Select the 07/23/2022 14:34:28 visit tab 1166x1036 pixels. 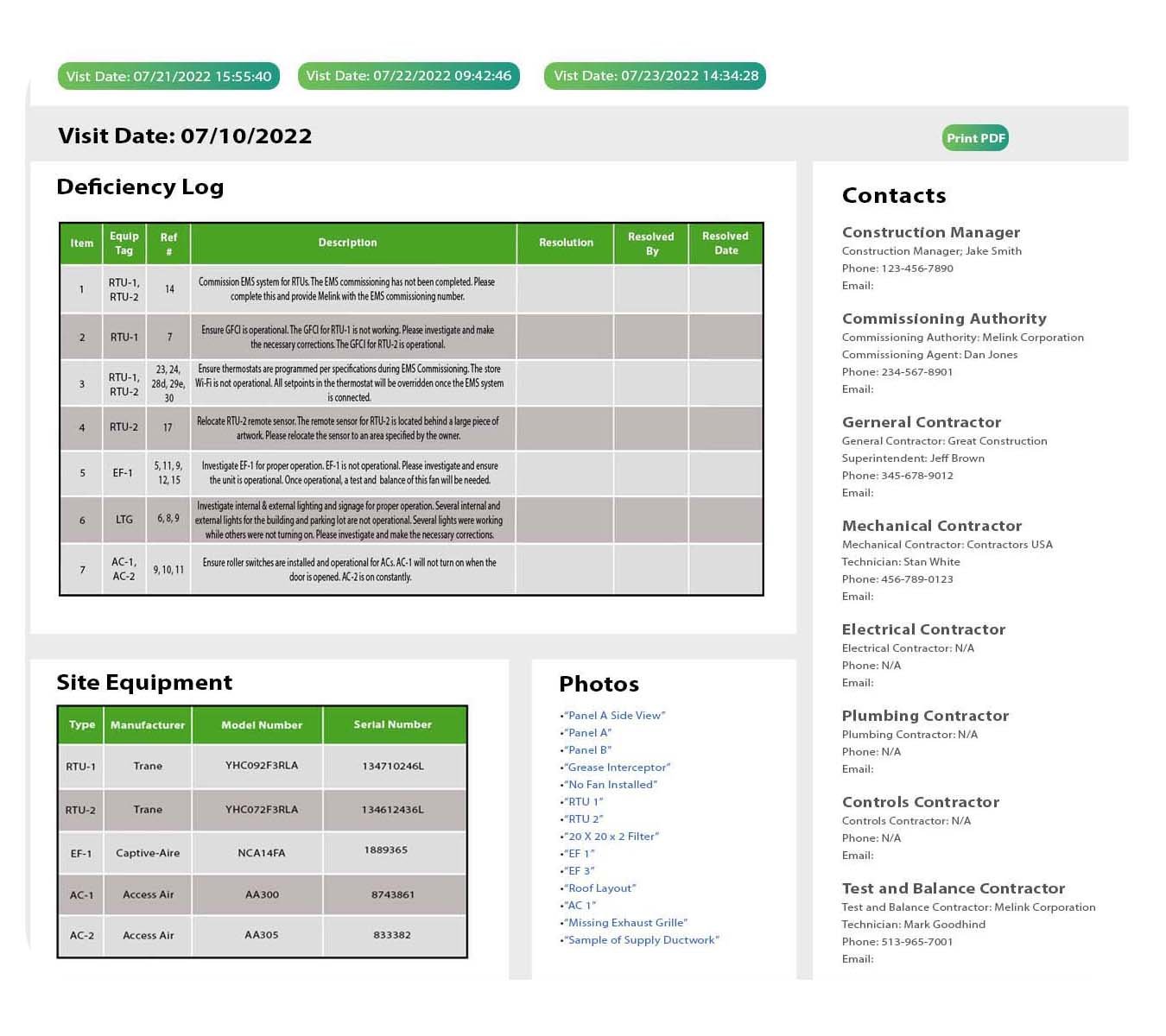click(656, 76)
